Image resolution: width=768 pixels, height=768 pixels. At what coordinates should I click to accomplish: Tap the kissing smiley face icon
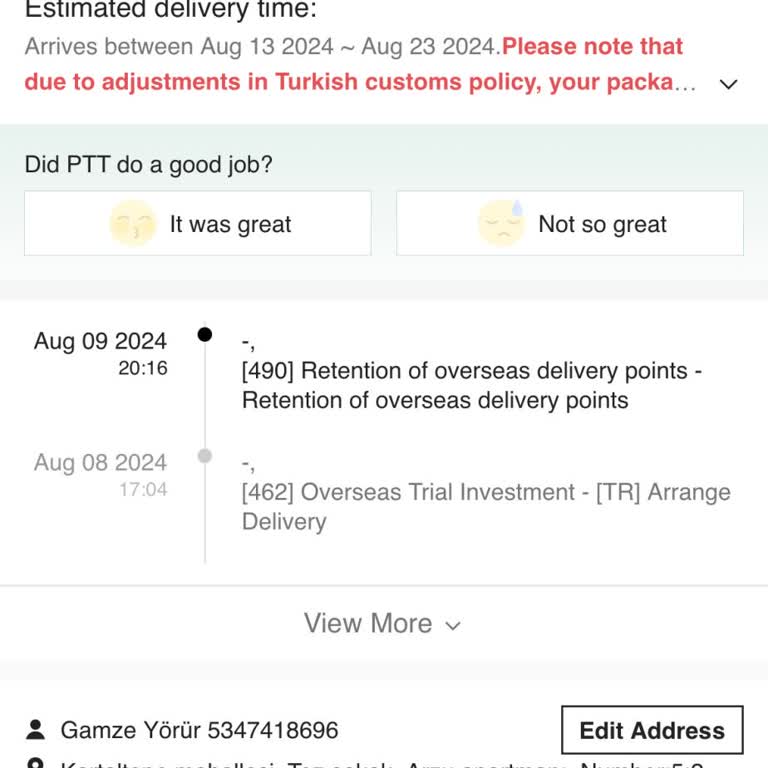(132, 223)
